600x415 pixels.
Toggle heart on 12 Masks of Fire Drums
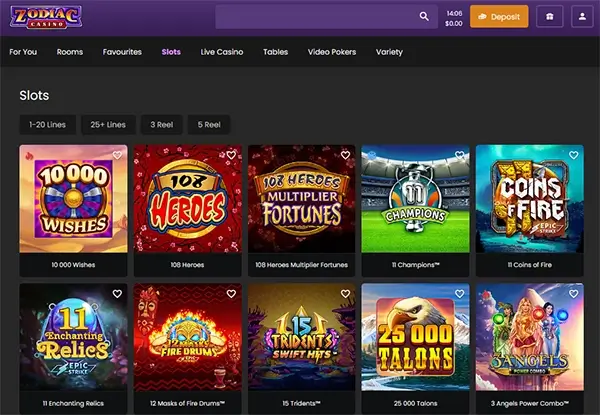pyautogui.click(x=231, y=293)
